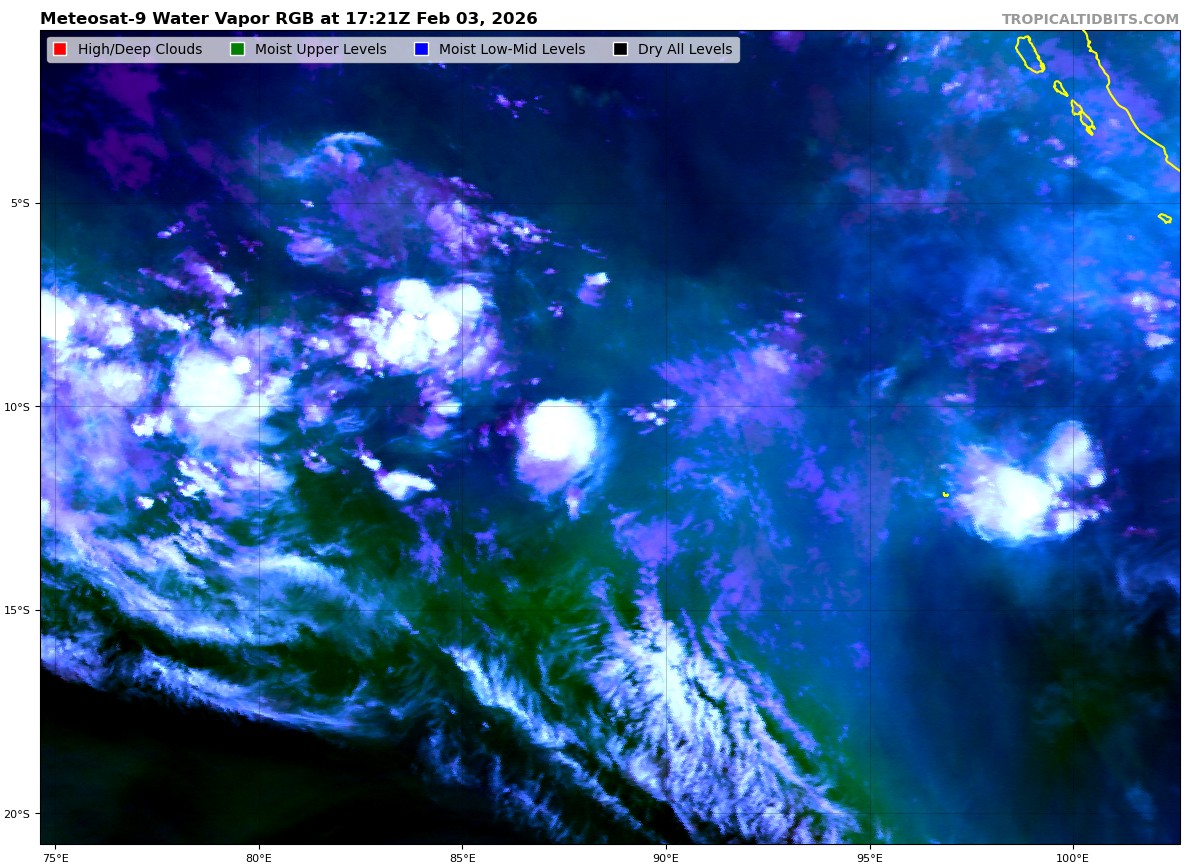
Task: Select the "High/Deep Clouds" legend label
Action: [x=140, y=50]
